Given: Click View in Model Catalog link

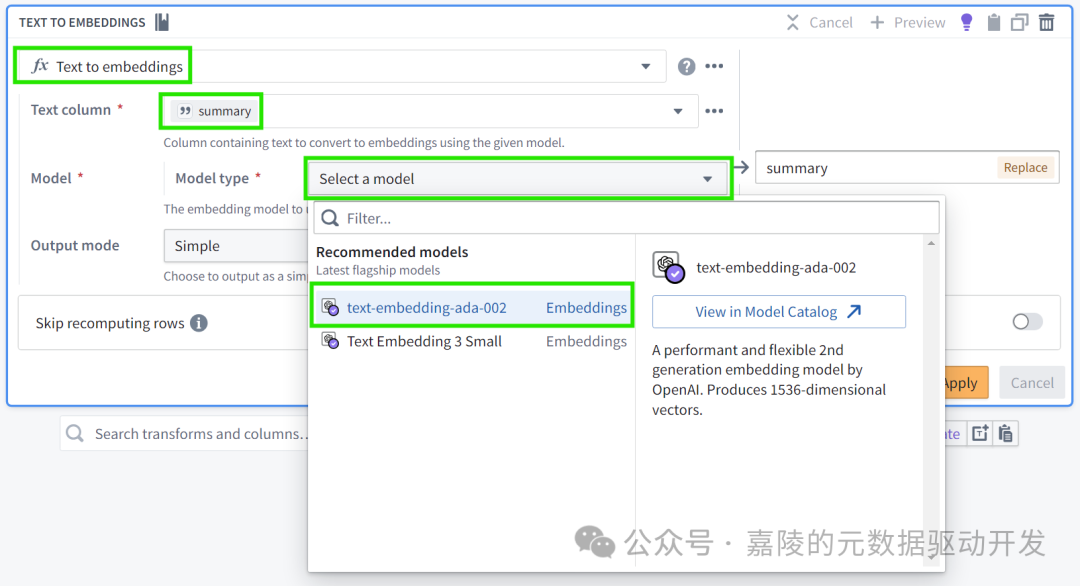Looking at the screenshot, I should tap(778, 312).
